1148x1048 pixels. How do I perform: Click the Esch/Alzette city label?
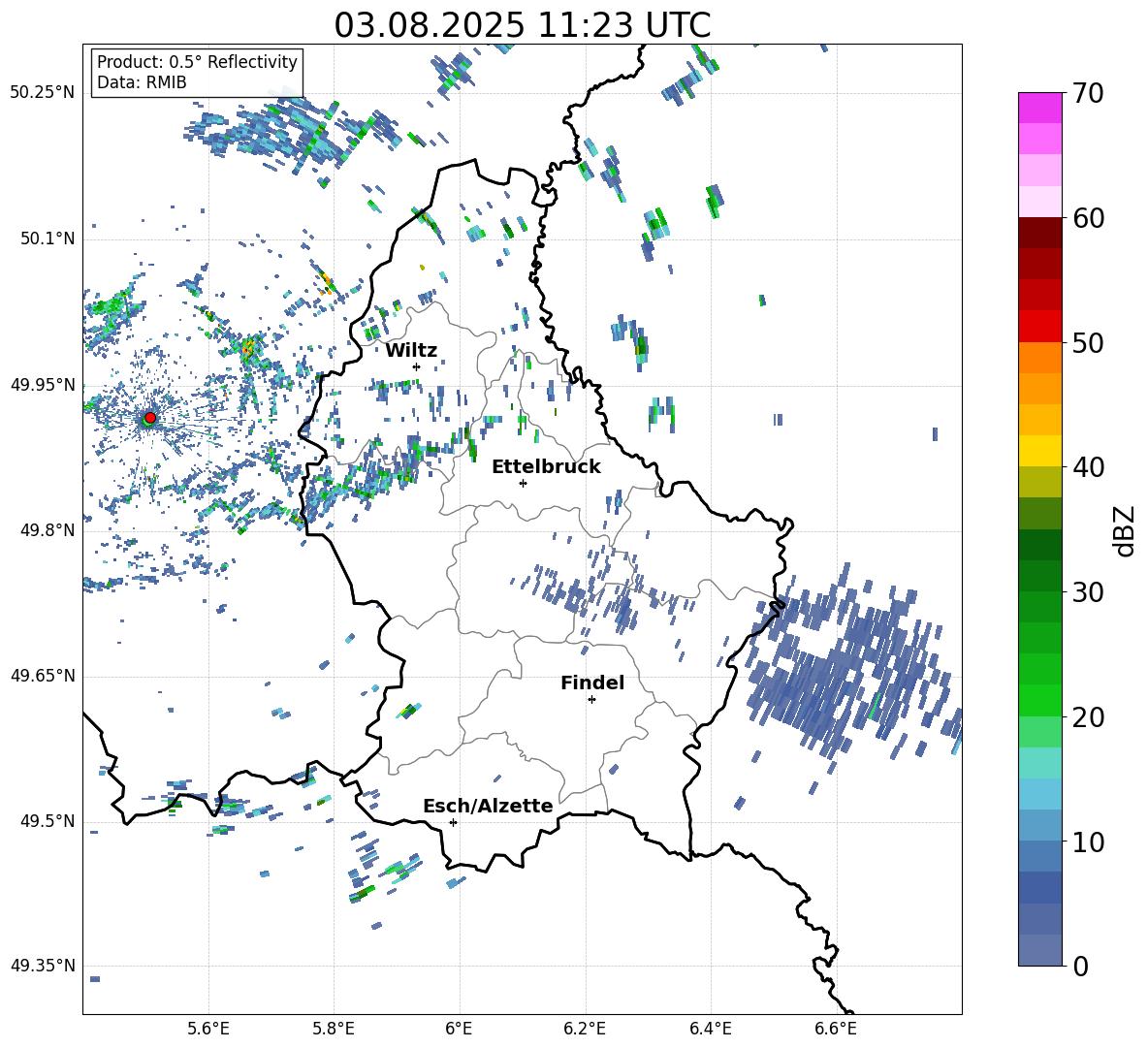coord(488,806)
